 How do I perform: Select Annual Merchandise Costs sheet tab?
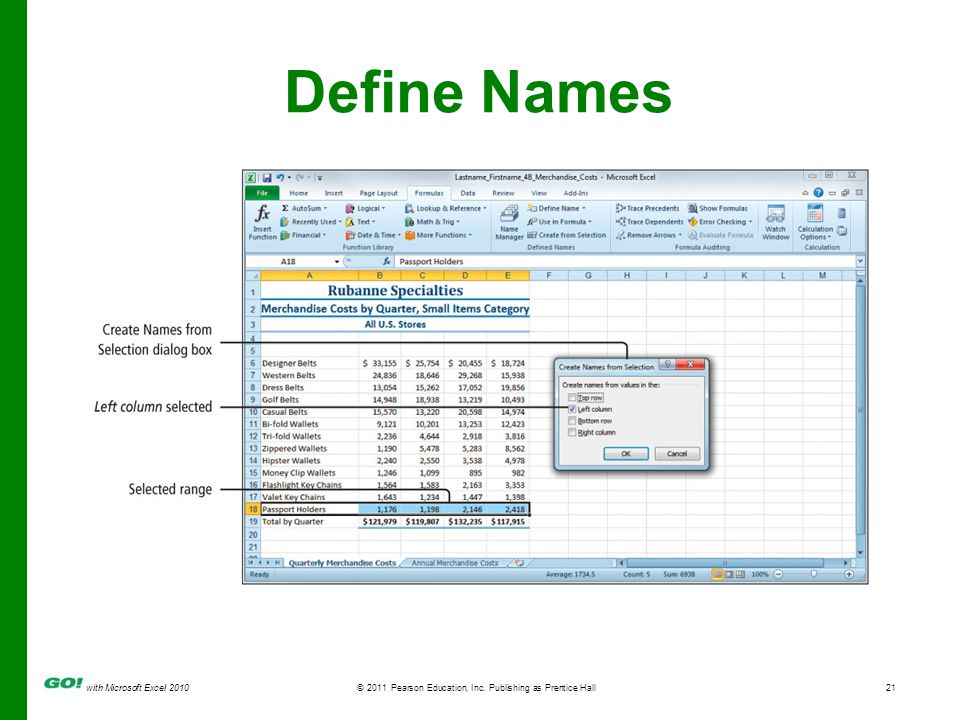454,563
